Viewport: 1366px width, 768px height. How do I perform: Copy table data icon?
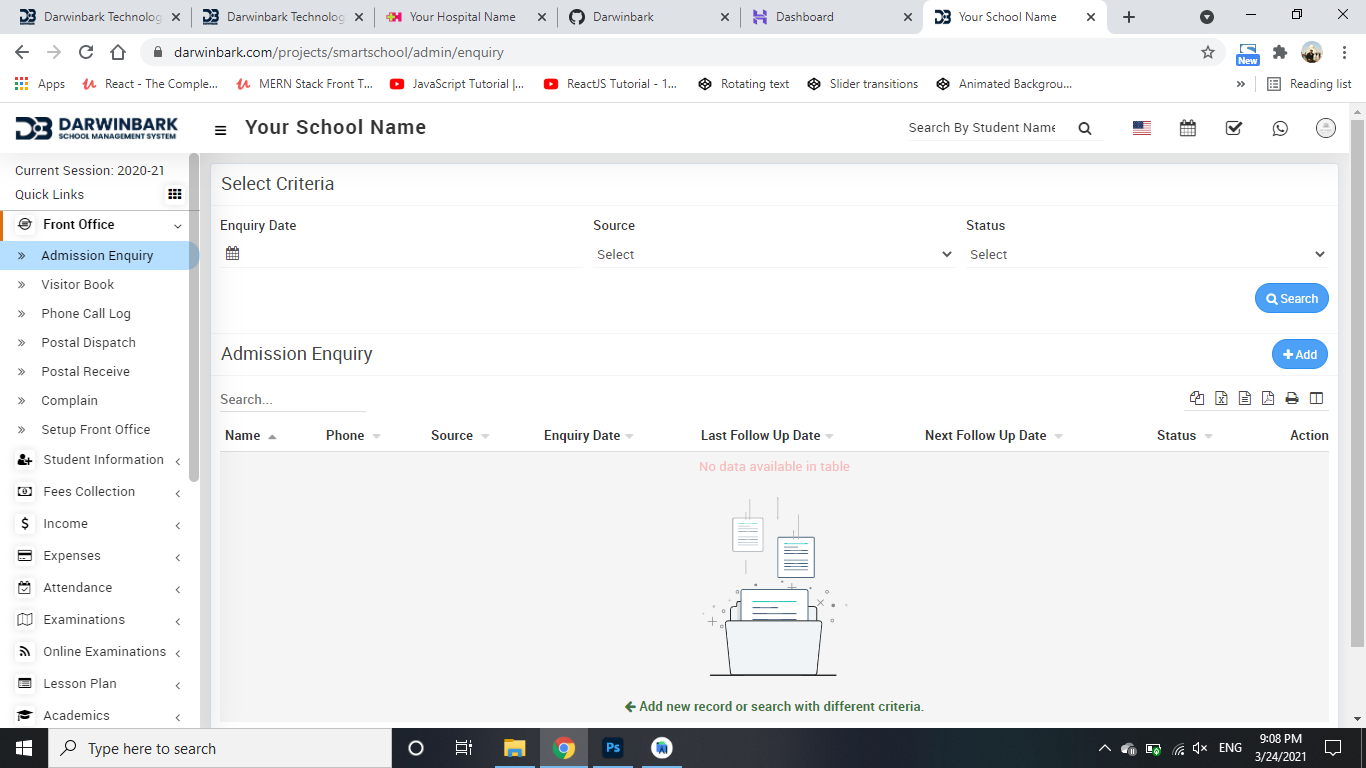[1197, 398]
